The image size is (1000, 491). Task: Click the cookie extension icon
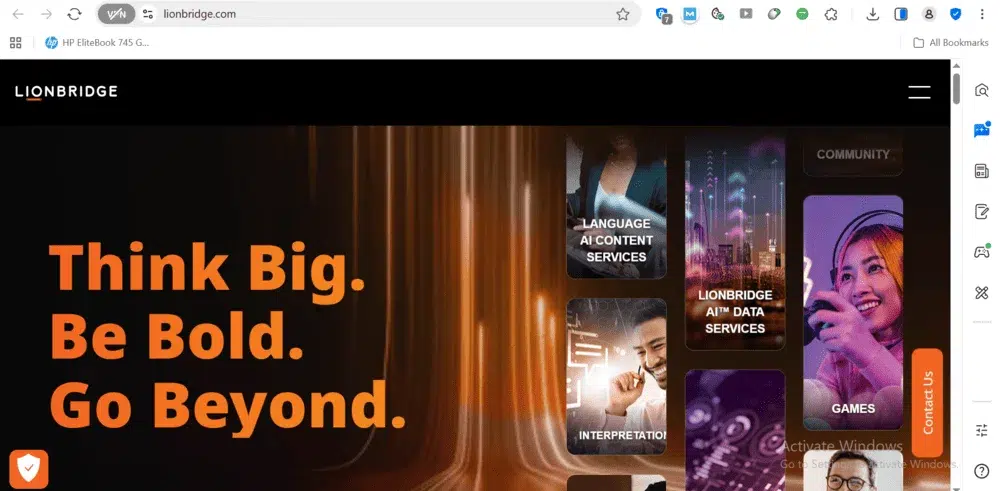(x=717, y=14)
